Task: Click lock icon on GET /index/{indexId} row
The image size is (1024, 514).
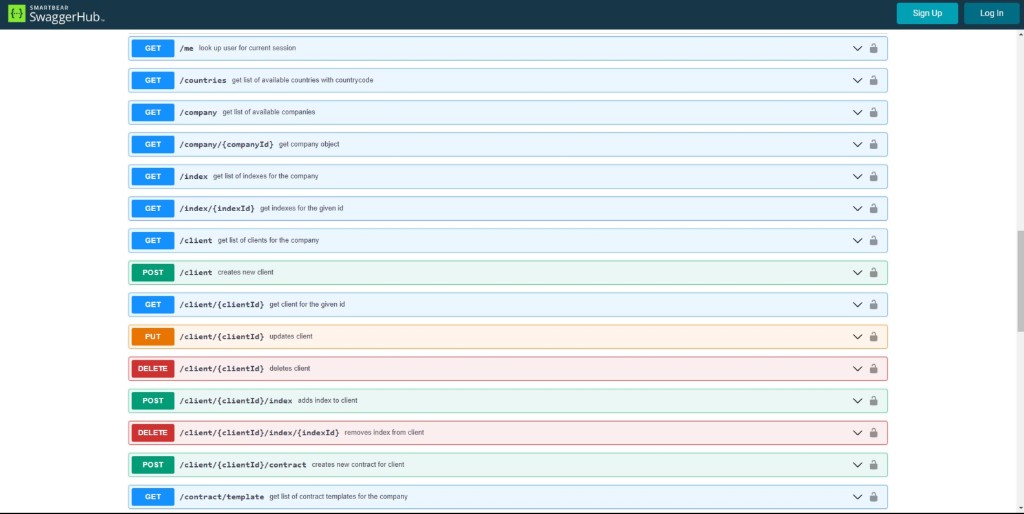Action: (873, 208)
